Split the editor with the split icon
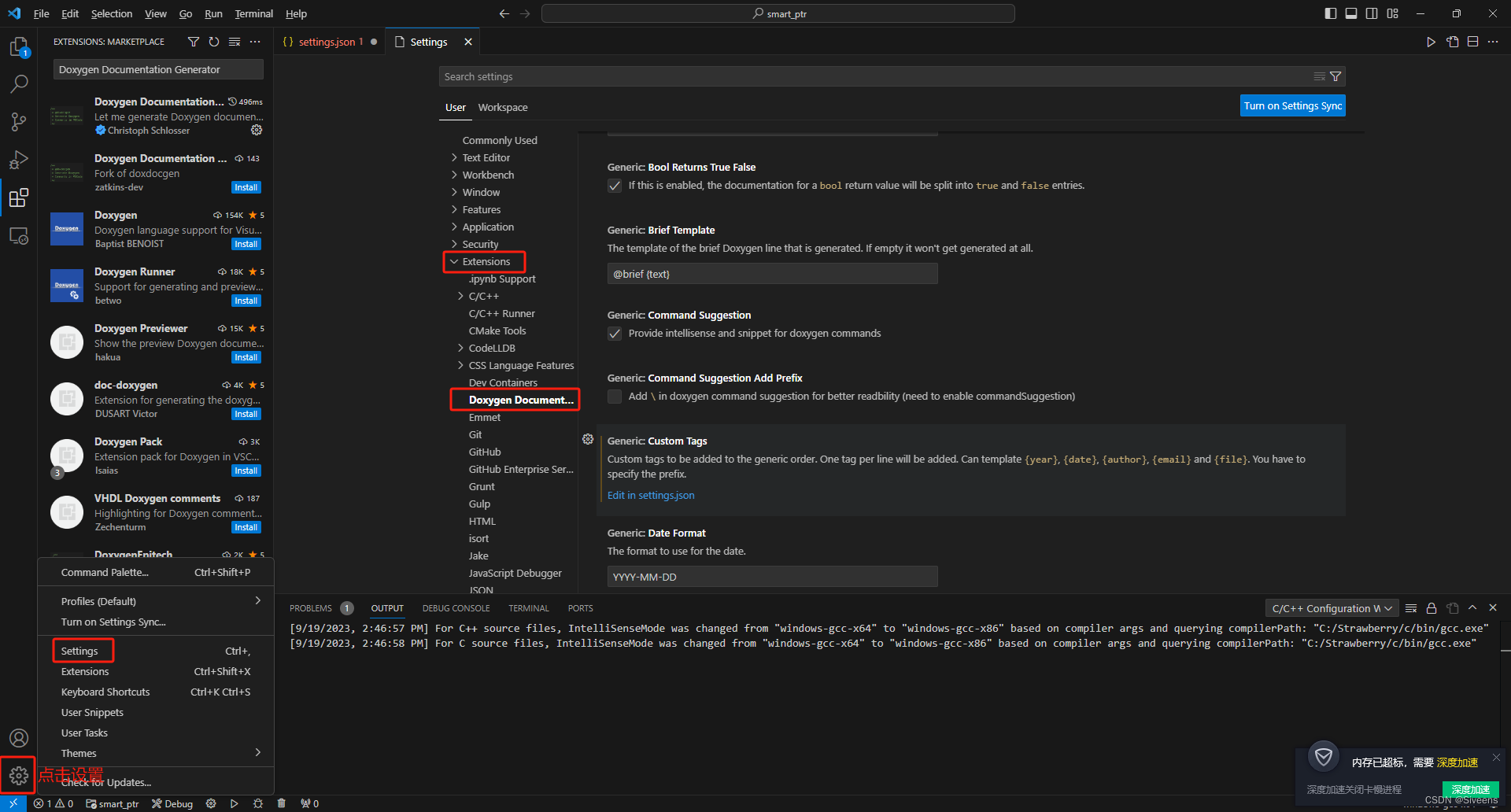Viewport: 1511px width, 812px height. 1472,42
